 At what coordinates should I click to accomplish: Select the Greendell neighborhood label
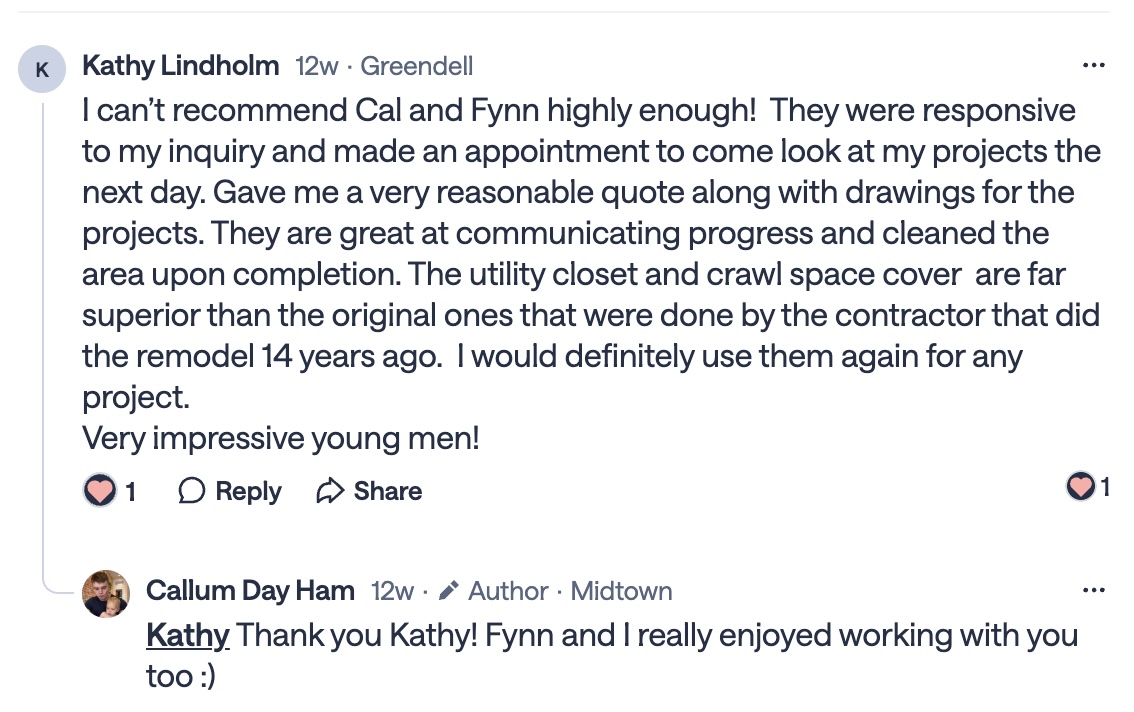coord(416,67)
